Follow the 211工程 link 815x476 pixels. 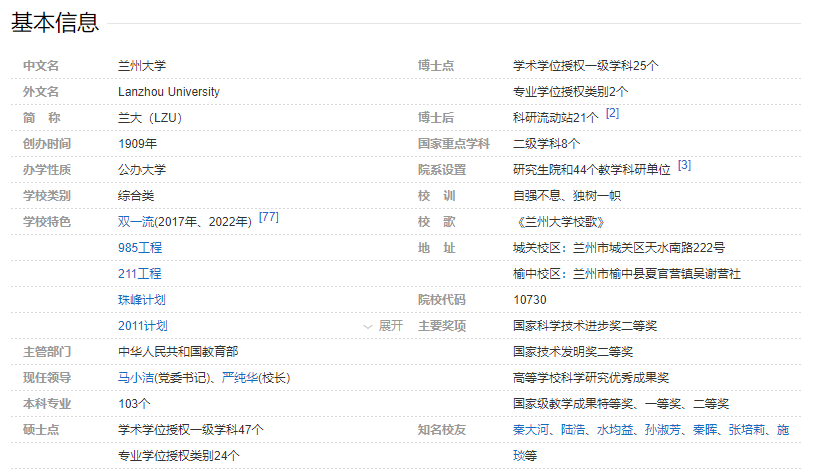(139, 274)
